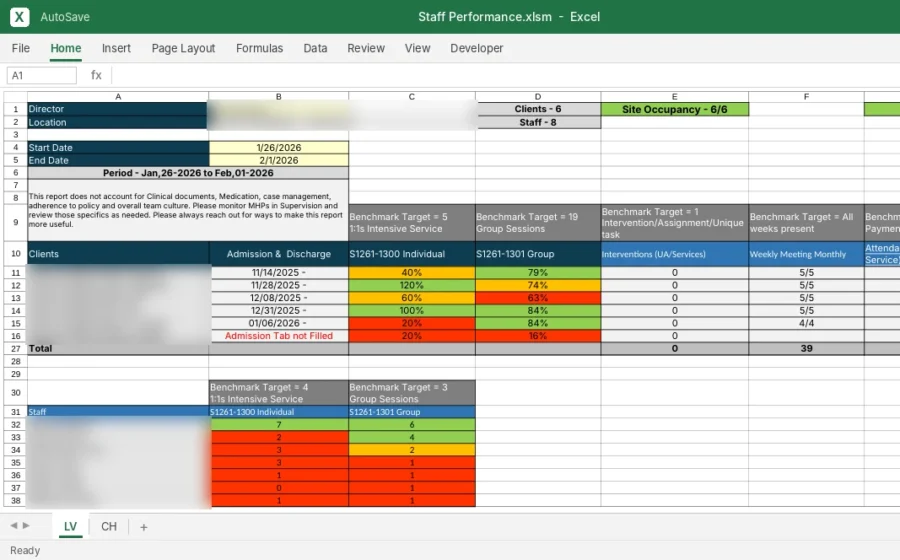
Task: Click 'Interventions (UA/Services)' header cell
Action: [x=674, y=254]
